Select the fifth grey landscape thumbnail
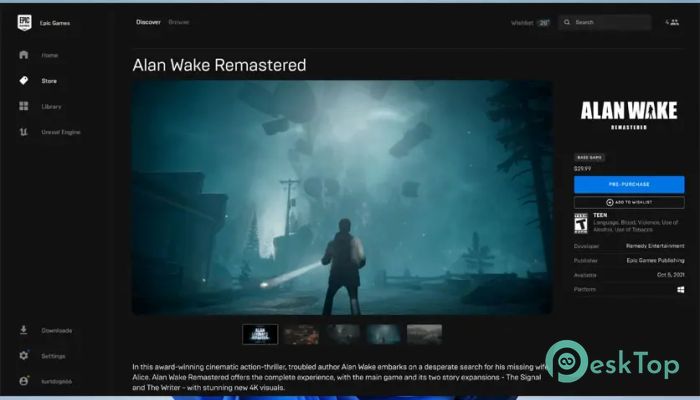 425,334
